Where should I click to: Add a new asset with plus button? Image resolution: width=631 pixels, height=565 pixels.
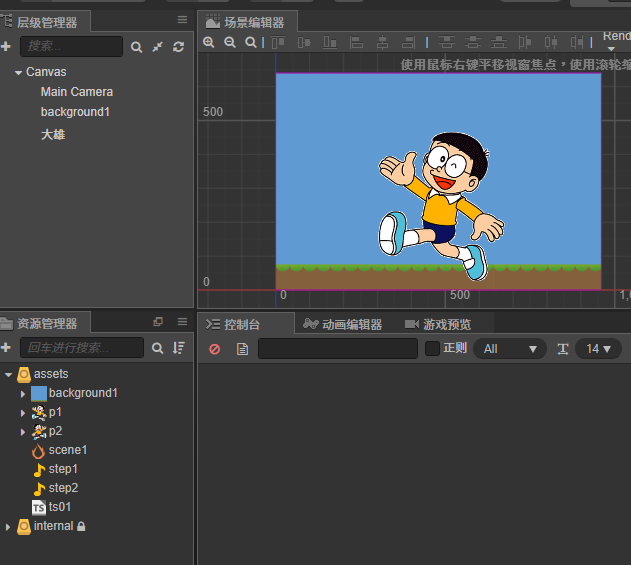click(6, 347)
